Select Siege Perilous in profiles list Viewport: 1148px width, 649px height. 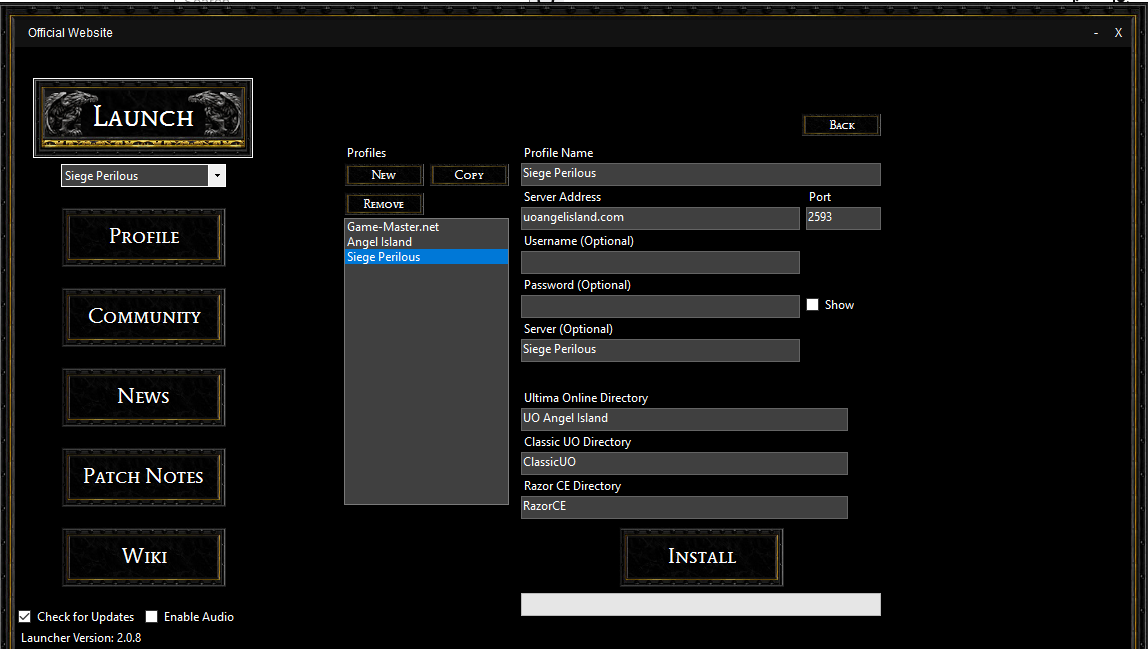(426, 257)
